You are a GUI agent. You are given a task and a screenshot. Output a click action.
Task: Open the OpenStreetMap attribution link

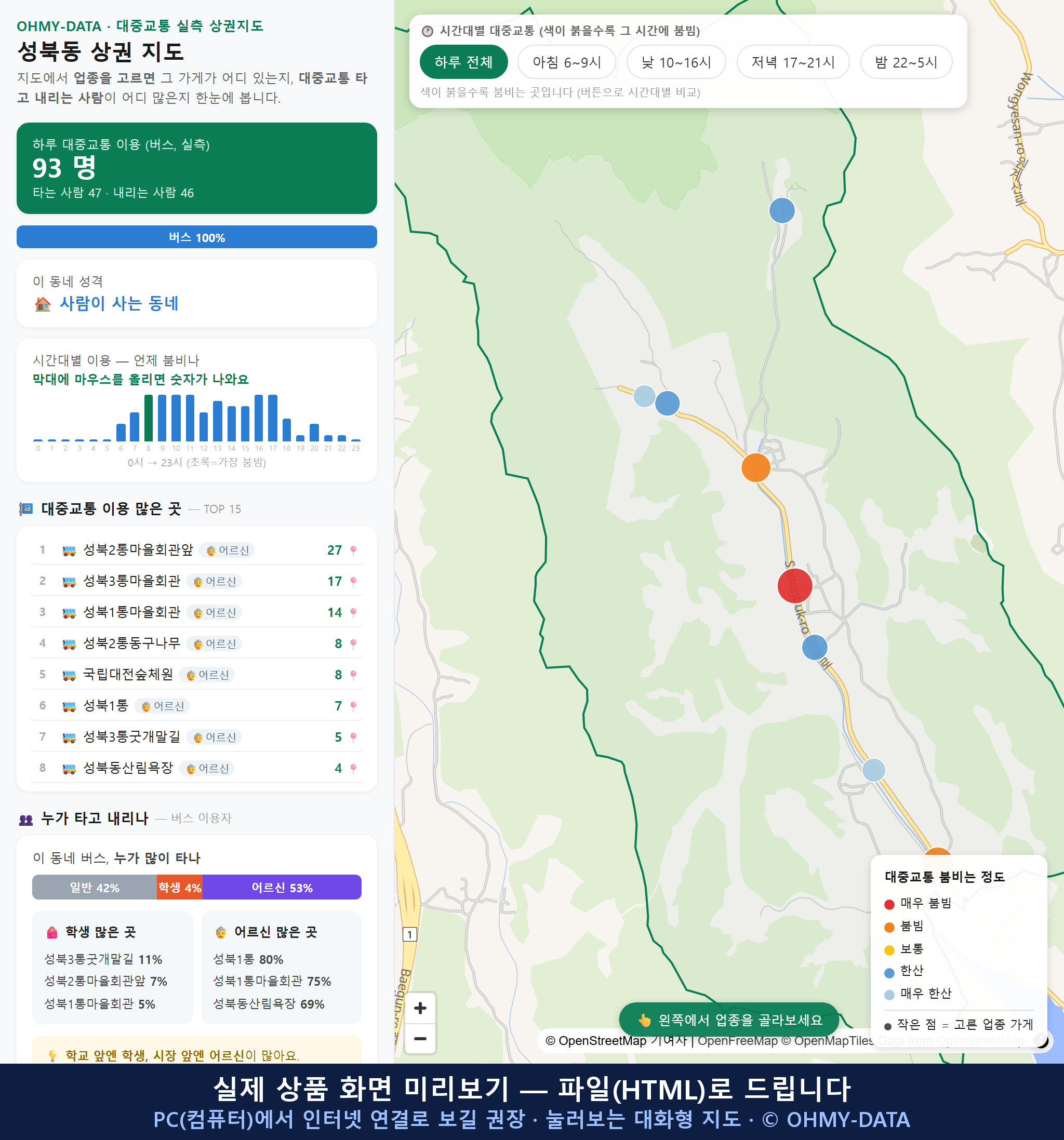pyautogui.click(x=617, y=1041)
